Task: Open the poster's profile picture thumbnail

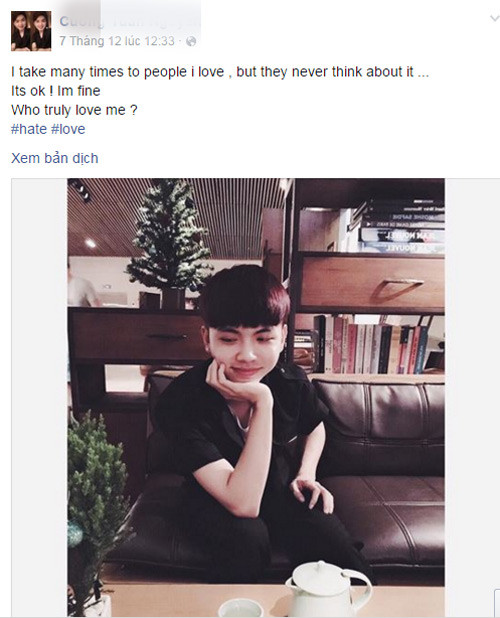Action: (31, 31)
